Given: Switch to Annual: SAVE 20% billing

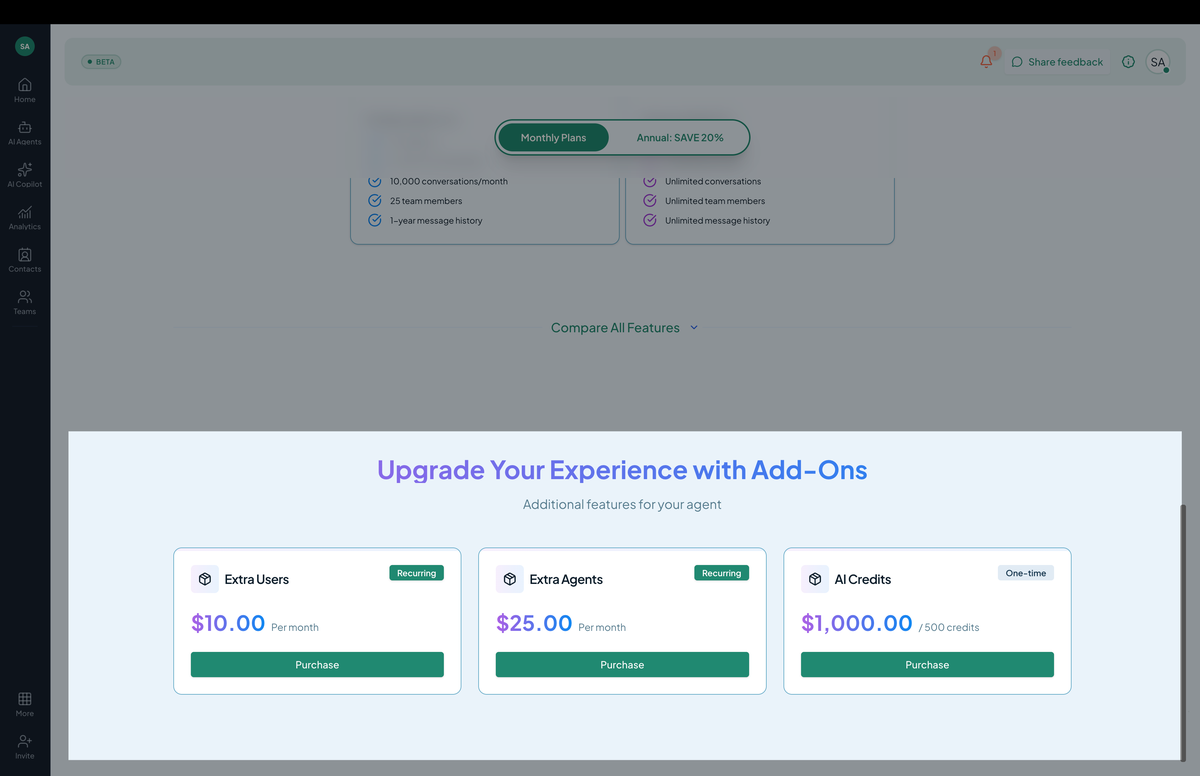Looking at the screenshot, I should tap(680, 137).
